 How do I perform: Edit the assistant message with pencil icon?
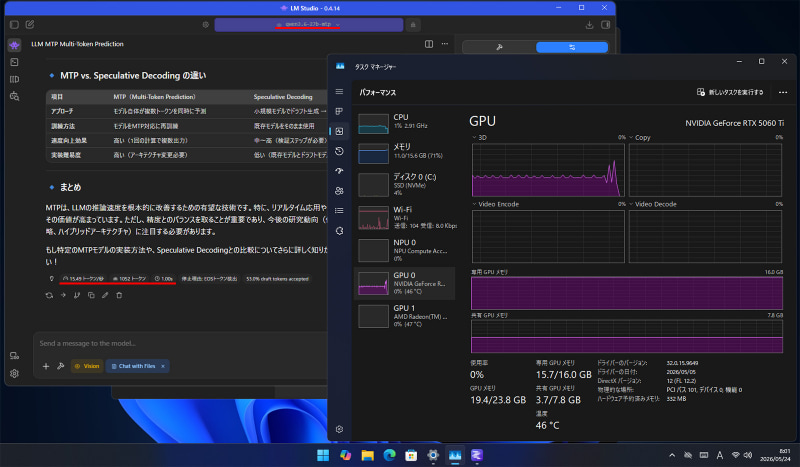(105, 295)
